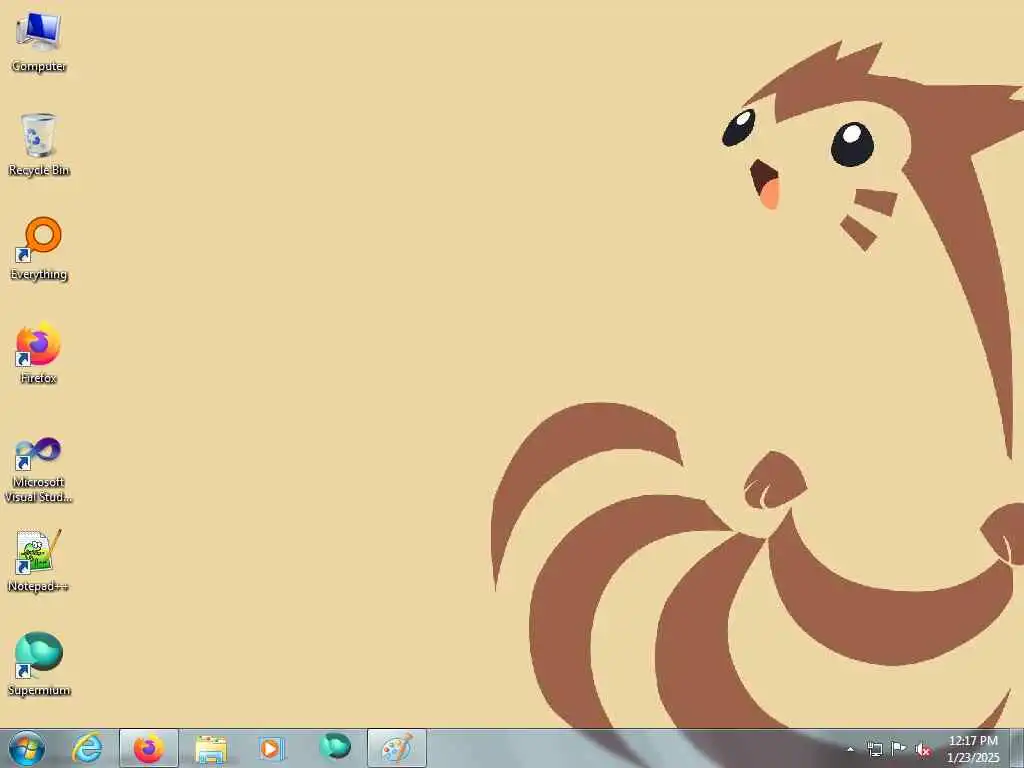
Task: Open the Windows Start menu orb
Action: [27, 748]
